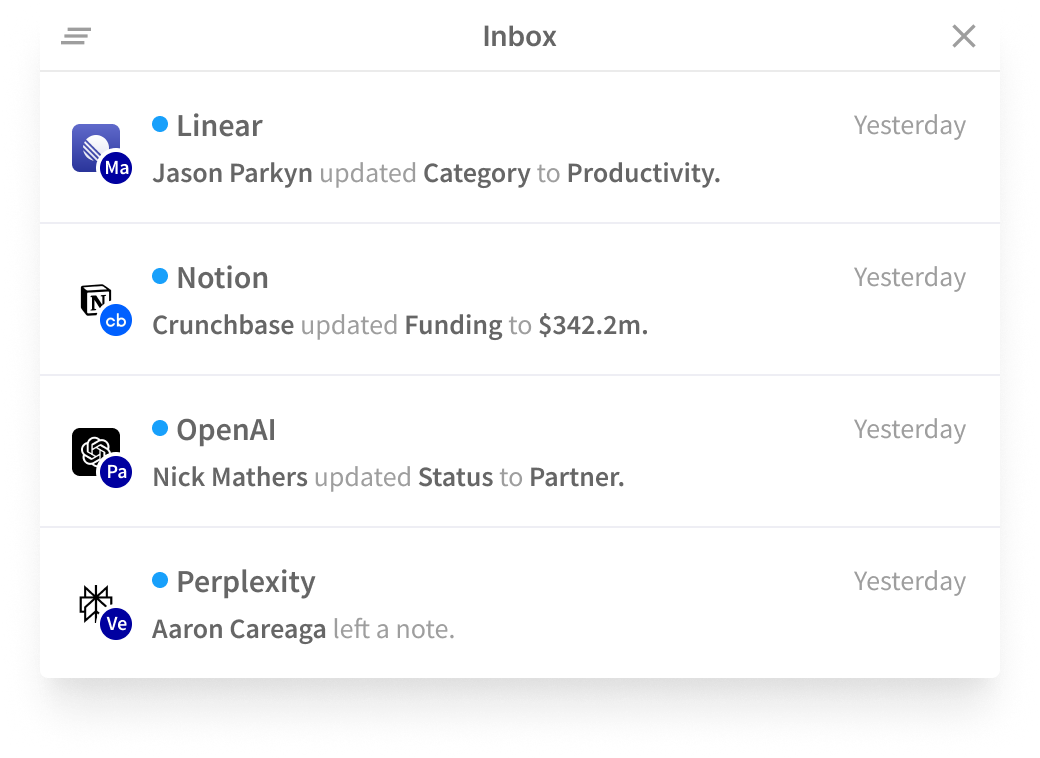Toggle the unread dot beside OpenAI
Image resolution: width=1040 pixels, height=758 pixels.
160,428
